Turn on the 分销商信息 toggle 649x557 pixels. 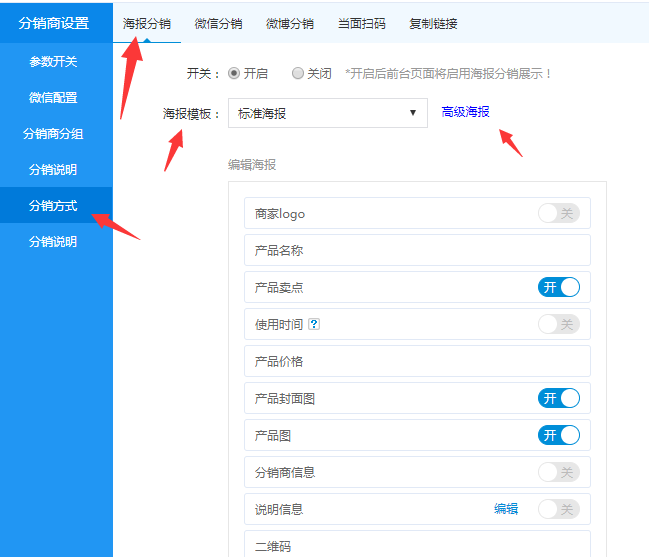(x=558, y=472)
